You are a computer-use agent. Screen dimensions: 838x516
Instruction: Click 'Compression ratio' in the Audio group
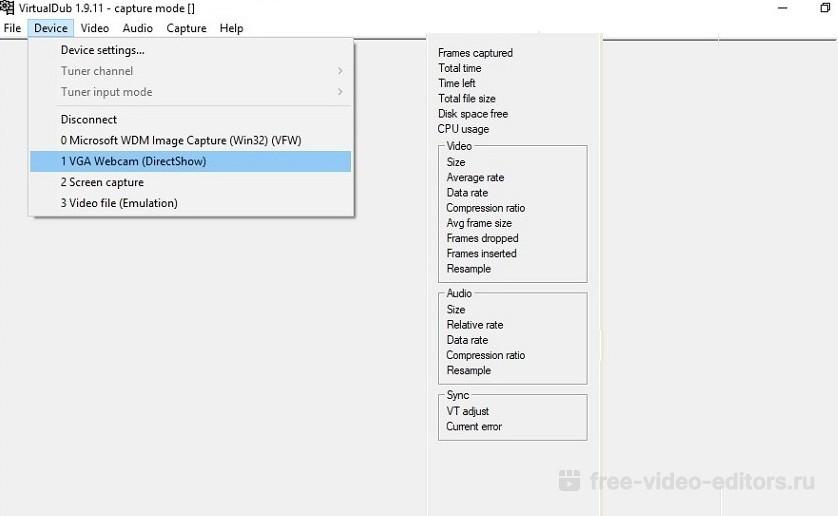[485, 355]
